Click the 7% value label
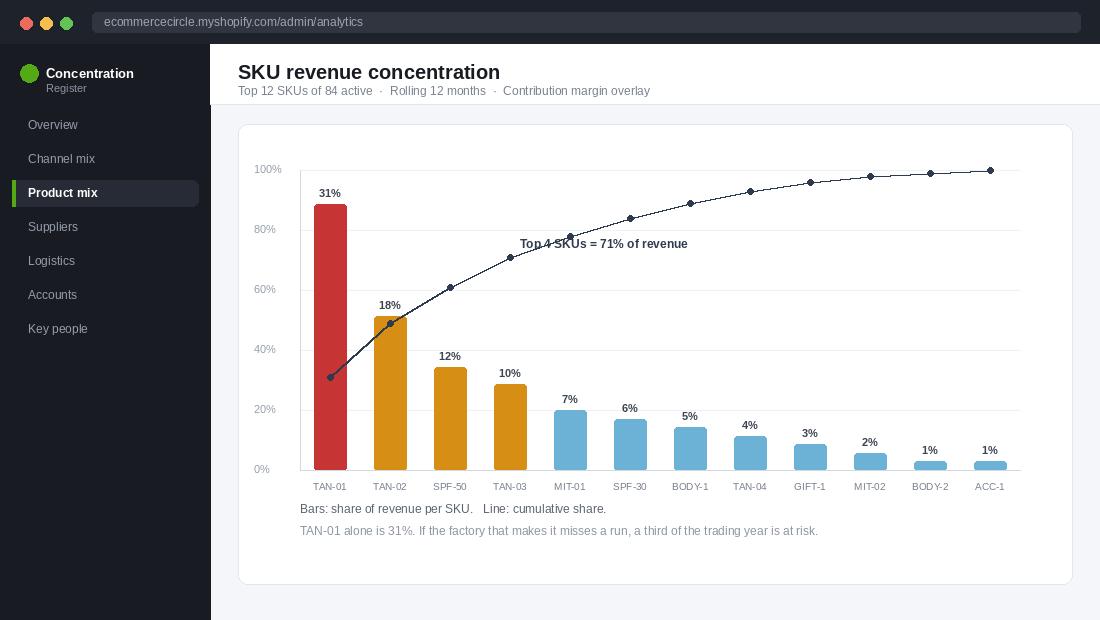 click(x=570, y=399)
